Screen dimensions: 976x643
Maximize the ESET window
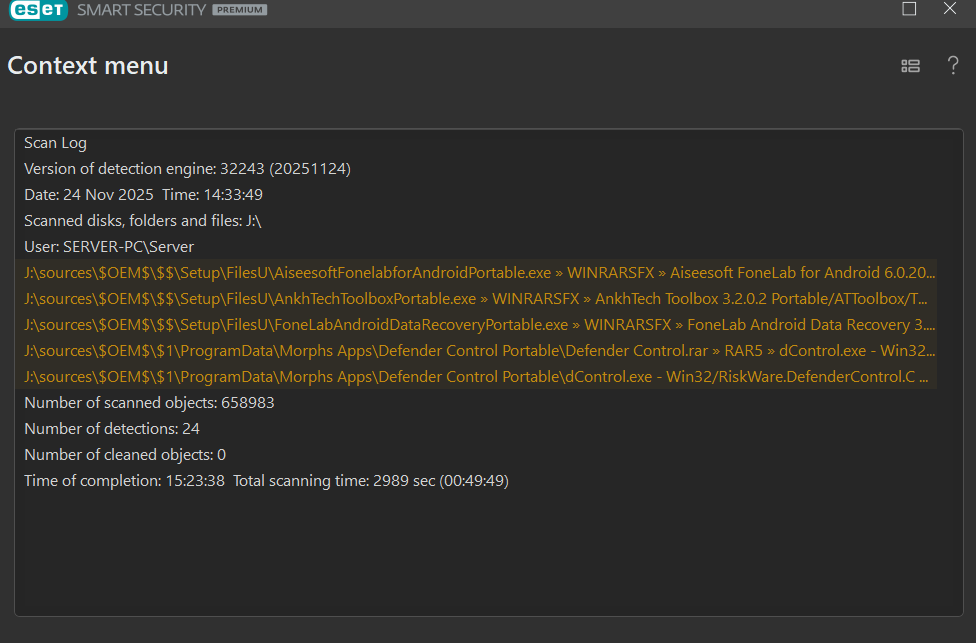point(909,9)
